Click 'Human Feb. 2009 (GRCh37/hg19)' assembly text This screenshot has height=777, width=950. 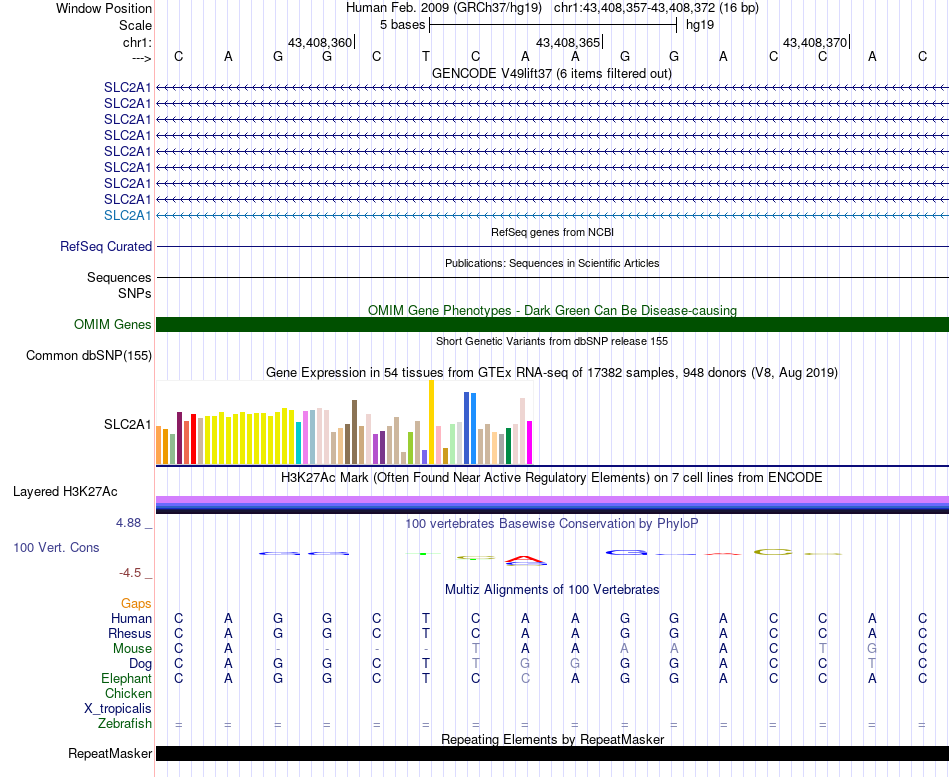tap(443, 8)
